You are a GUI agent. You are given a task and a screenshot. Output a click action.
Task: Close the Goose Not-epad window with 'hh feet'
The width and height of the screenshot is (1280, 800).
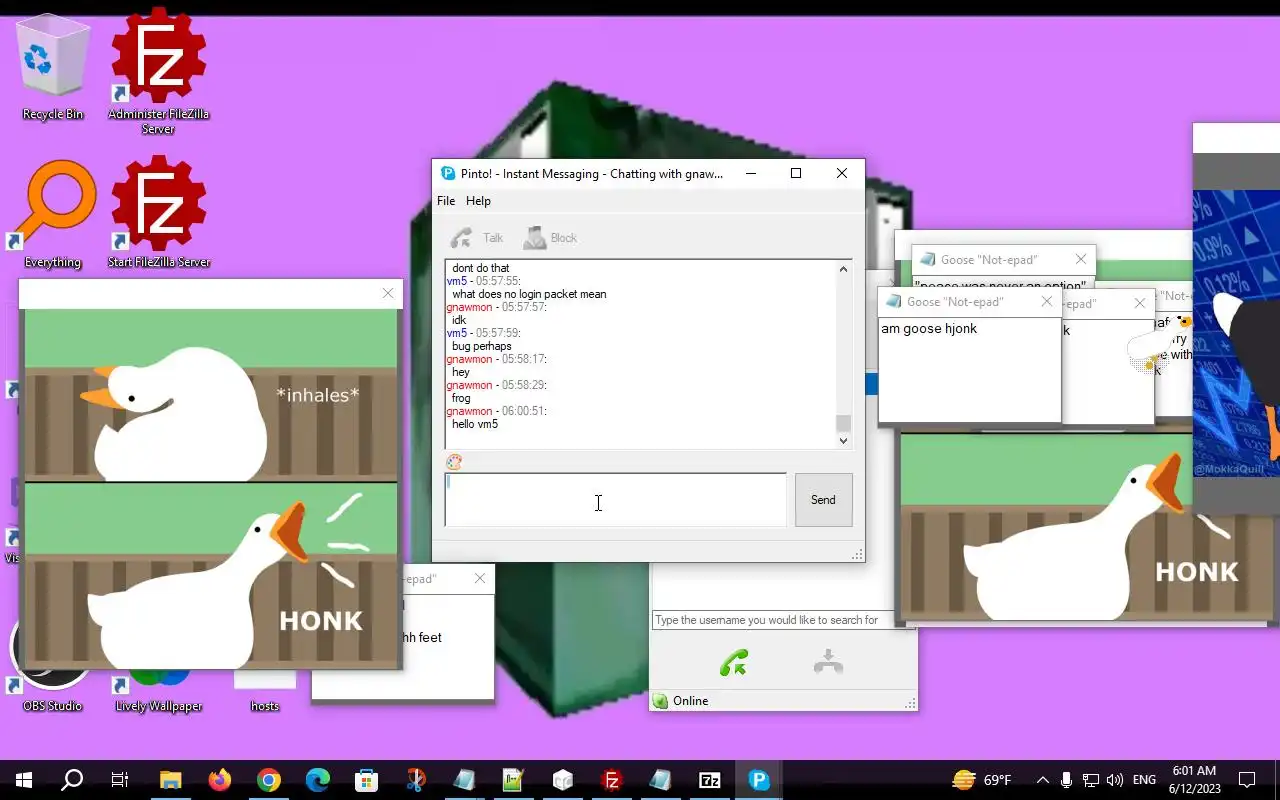(x=480, y=578)
